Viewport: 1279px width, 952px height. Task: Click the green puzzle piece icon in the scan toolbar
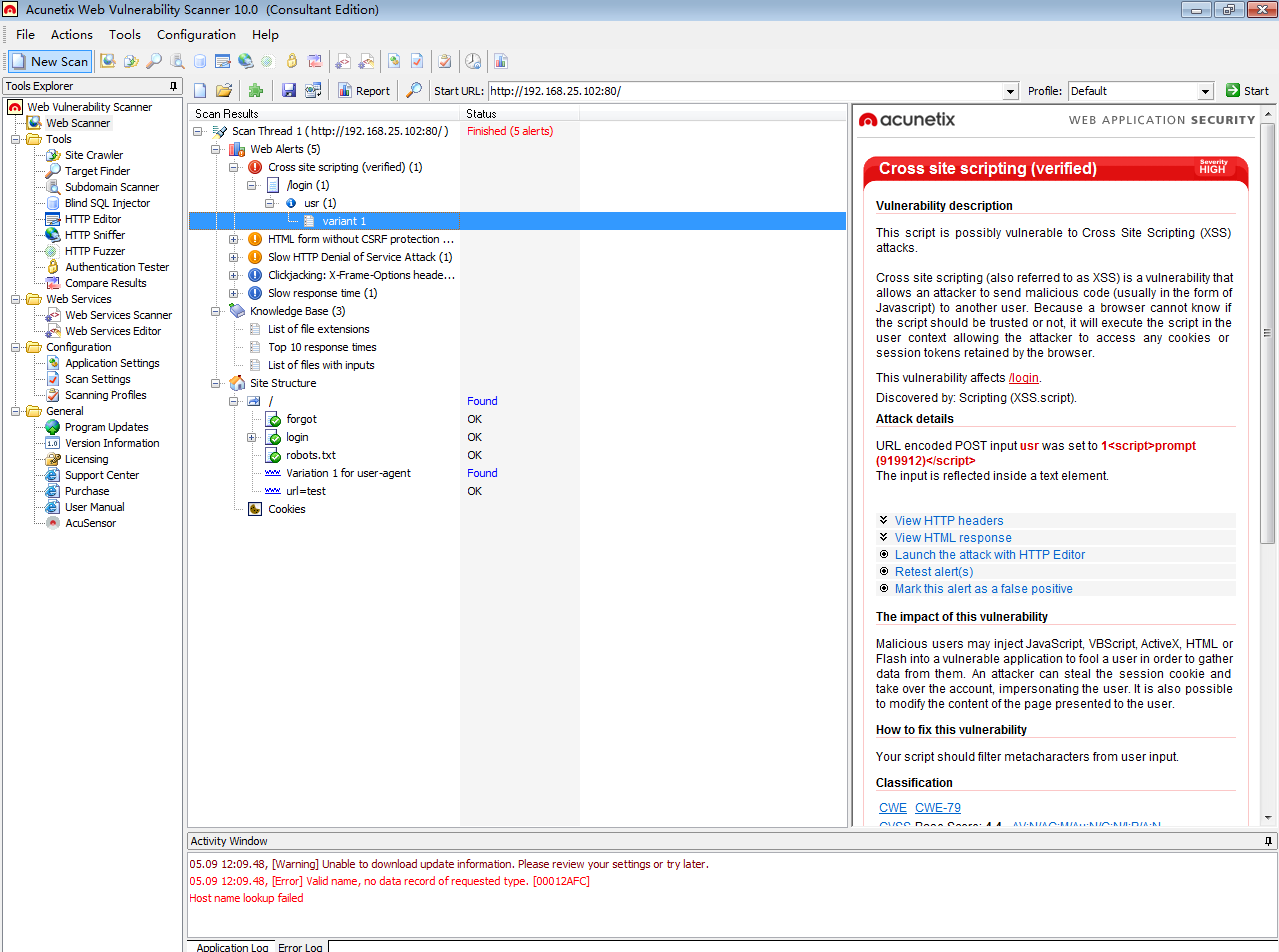pyautogui.click(x=256, y=91)
